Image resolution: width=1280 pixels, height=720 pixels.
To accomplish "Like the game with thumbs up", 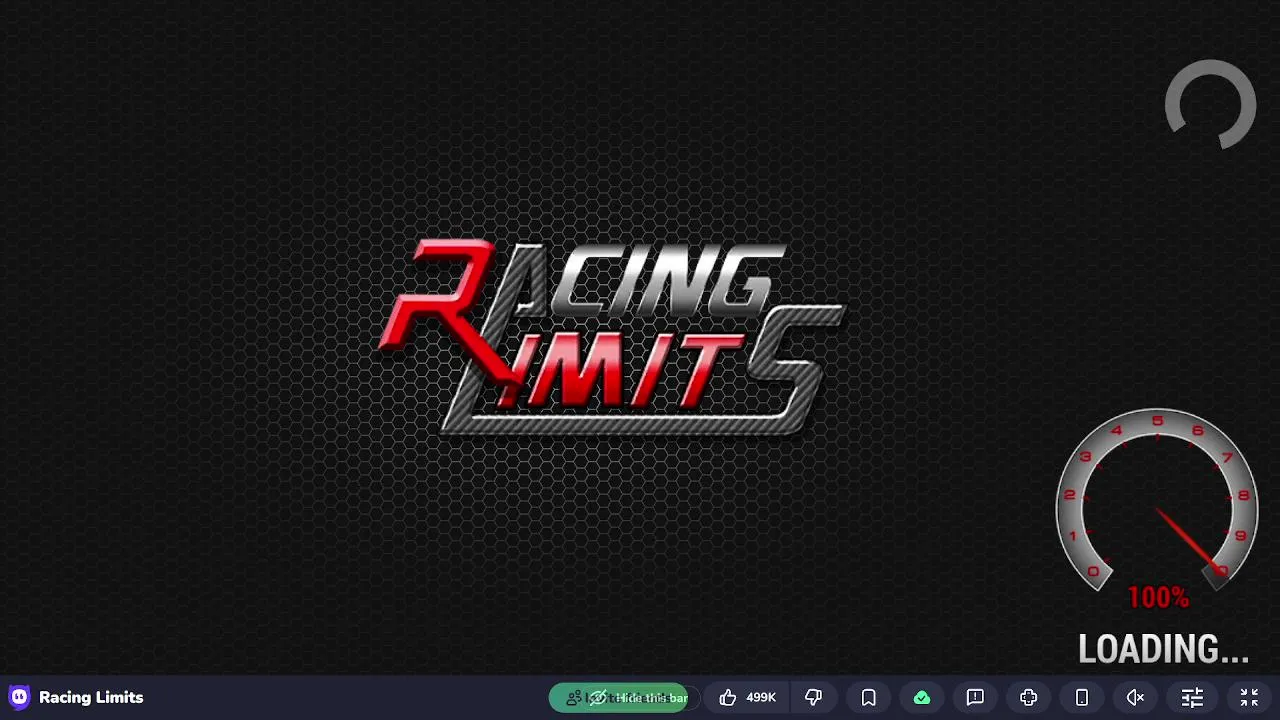I will [x=728, y=698].
